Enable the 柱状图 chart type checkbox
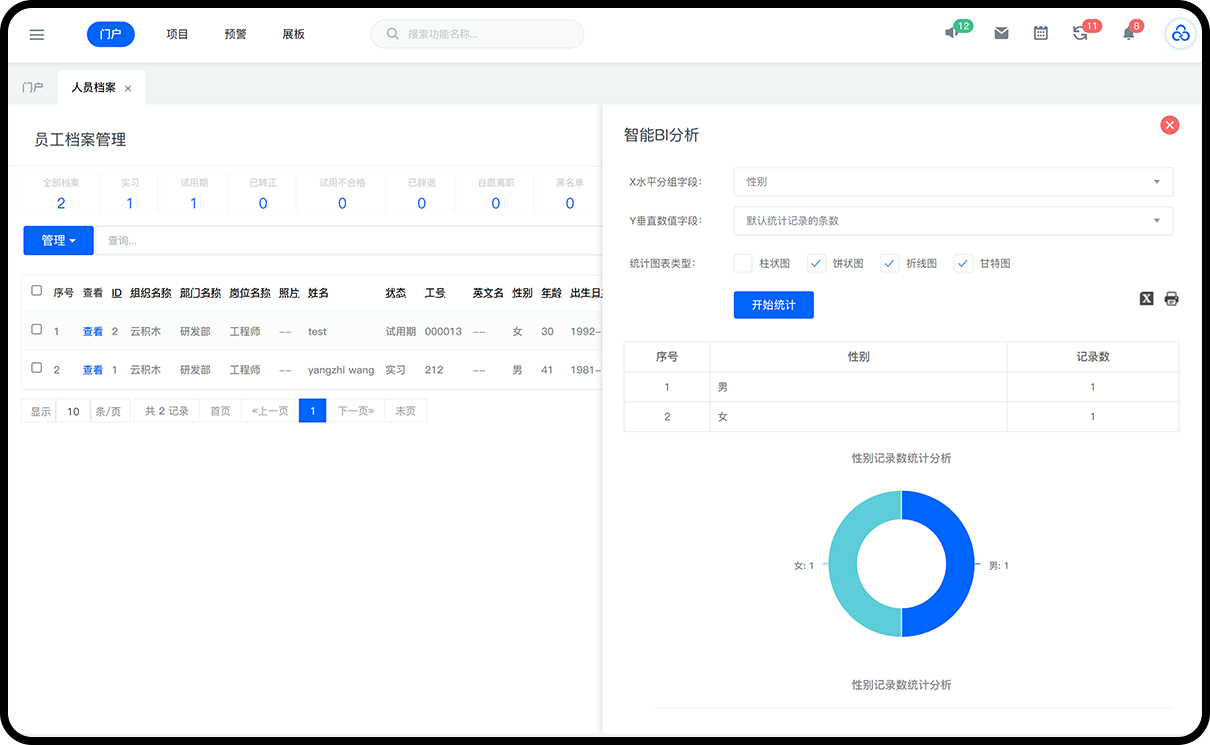Screen dimensions: 1210x745 pos(743,263)
